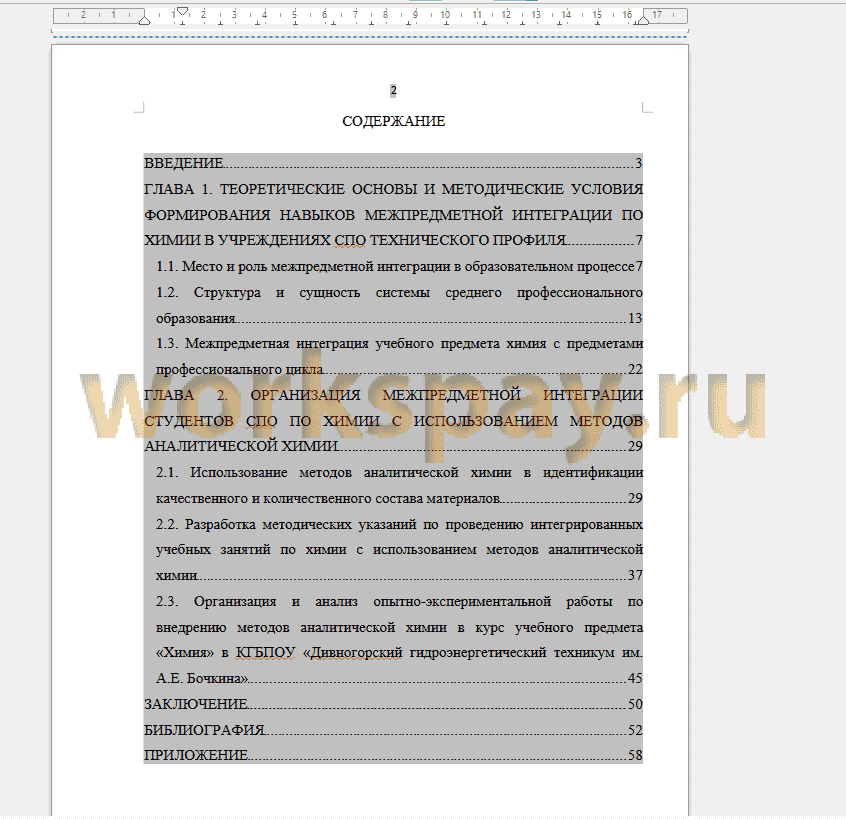Click the left indent marker on ruler
Viewport: 846px width, 819px height.
point(144,21)
